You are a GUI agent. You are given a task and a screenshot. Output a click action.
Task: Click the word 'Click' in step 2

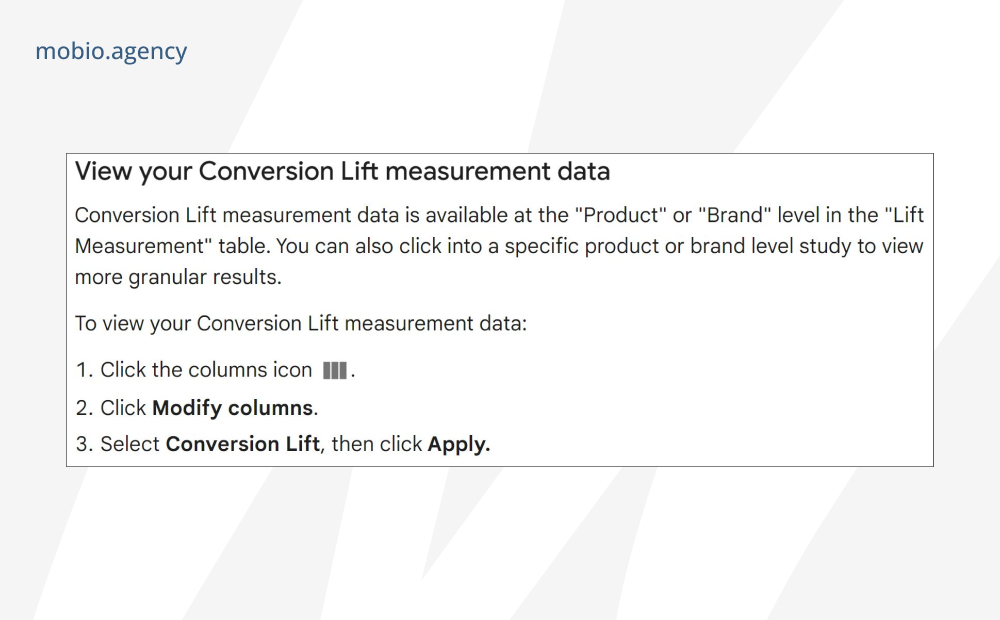pos(123,408)
